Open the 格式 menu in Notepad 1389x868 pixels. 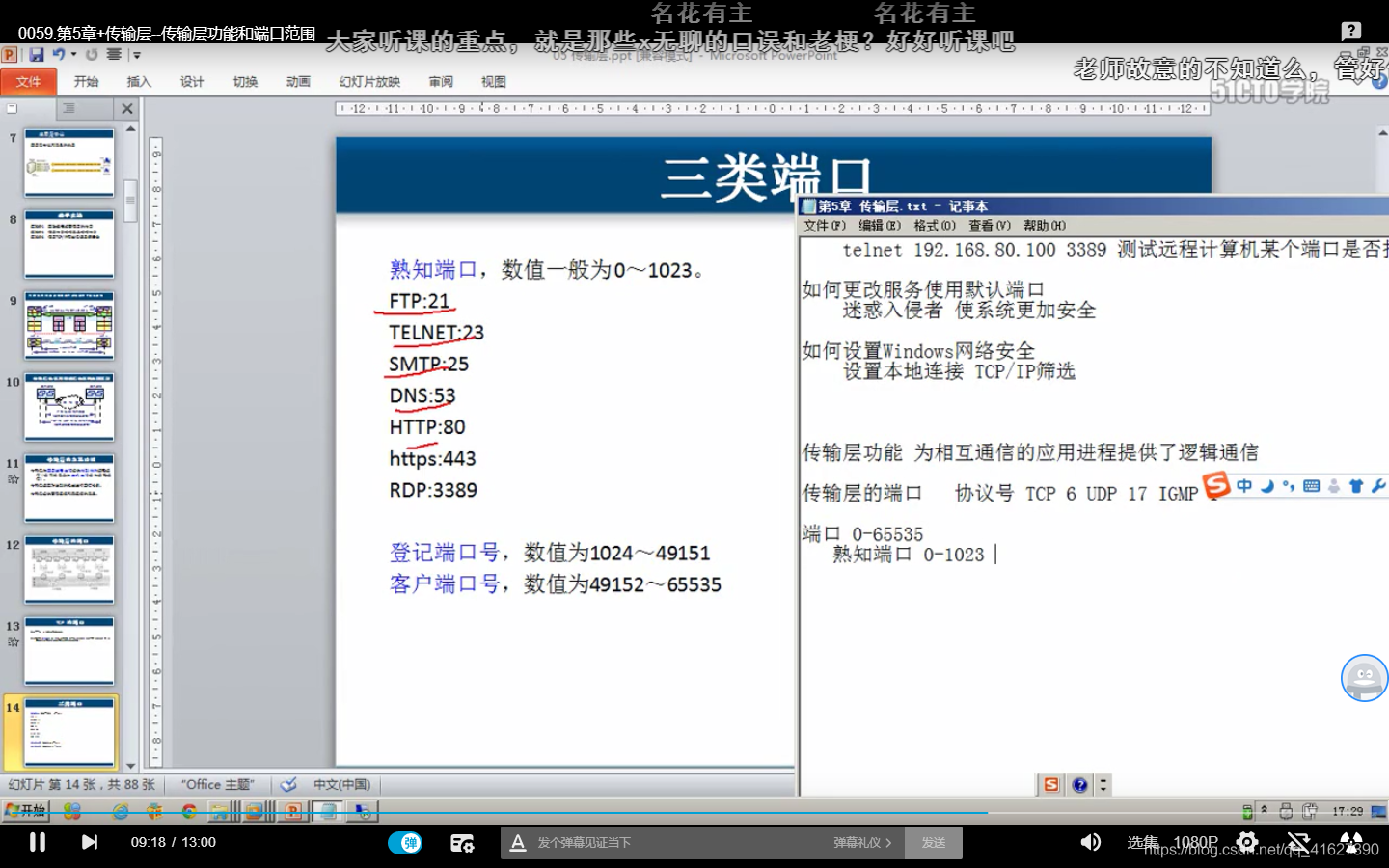[x=931, y=225]
